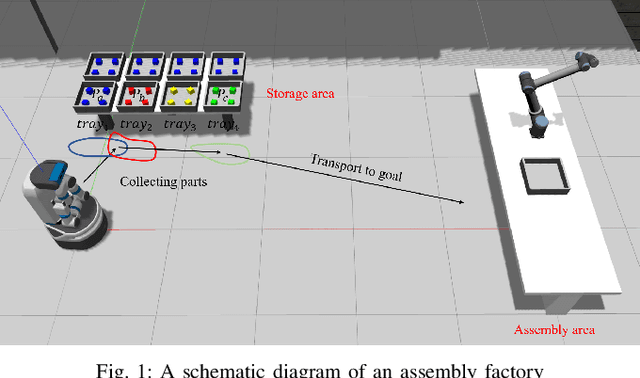Screen dimensions: 640x378
Task: Click the tray3 label under the trays
Action: pos(180,125)
